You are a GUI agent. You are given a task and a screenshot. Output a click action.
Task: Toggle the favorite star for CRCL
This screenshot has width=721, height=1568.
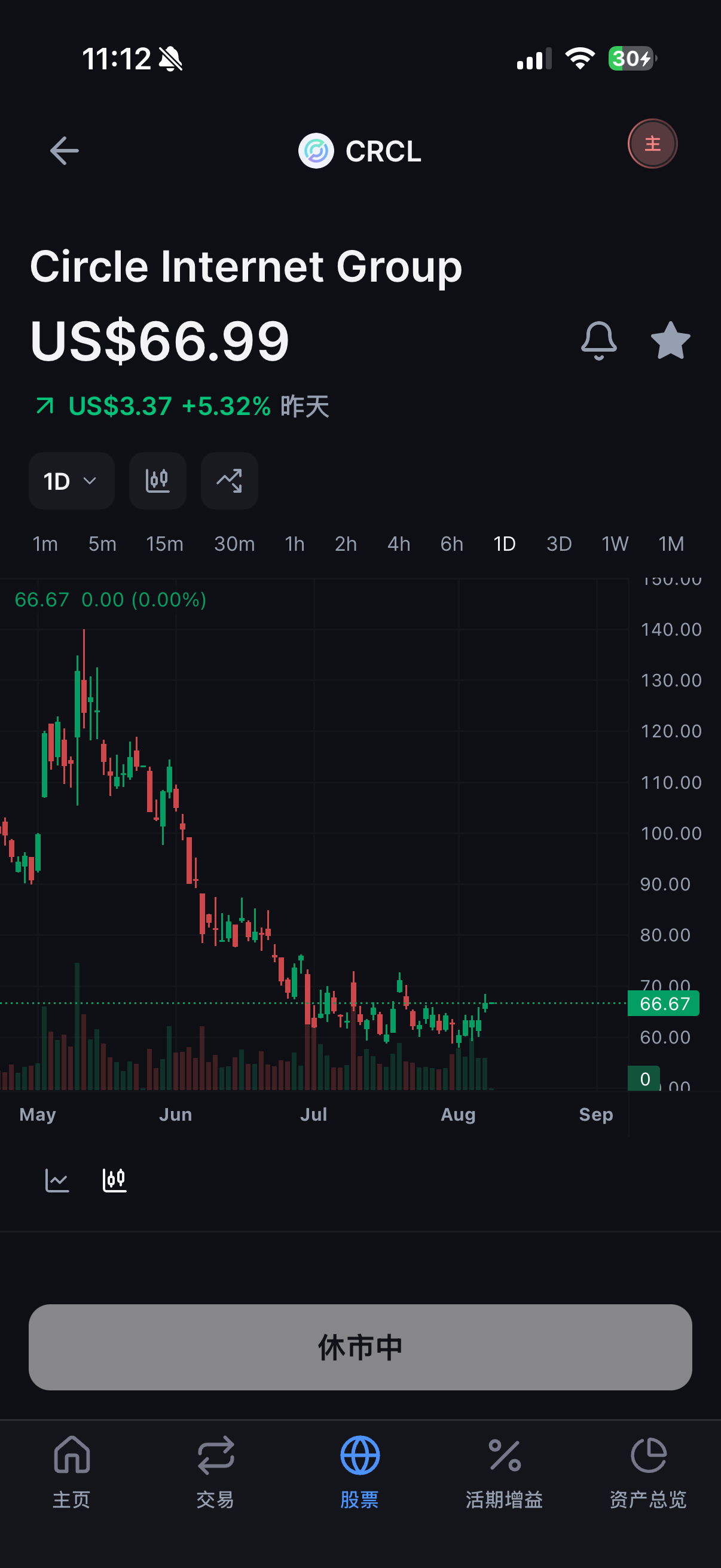[670, 340]
